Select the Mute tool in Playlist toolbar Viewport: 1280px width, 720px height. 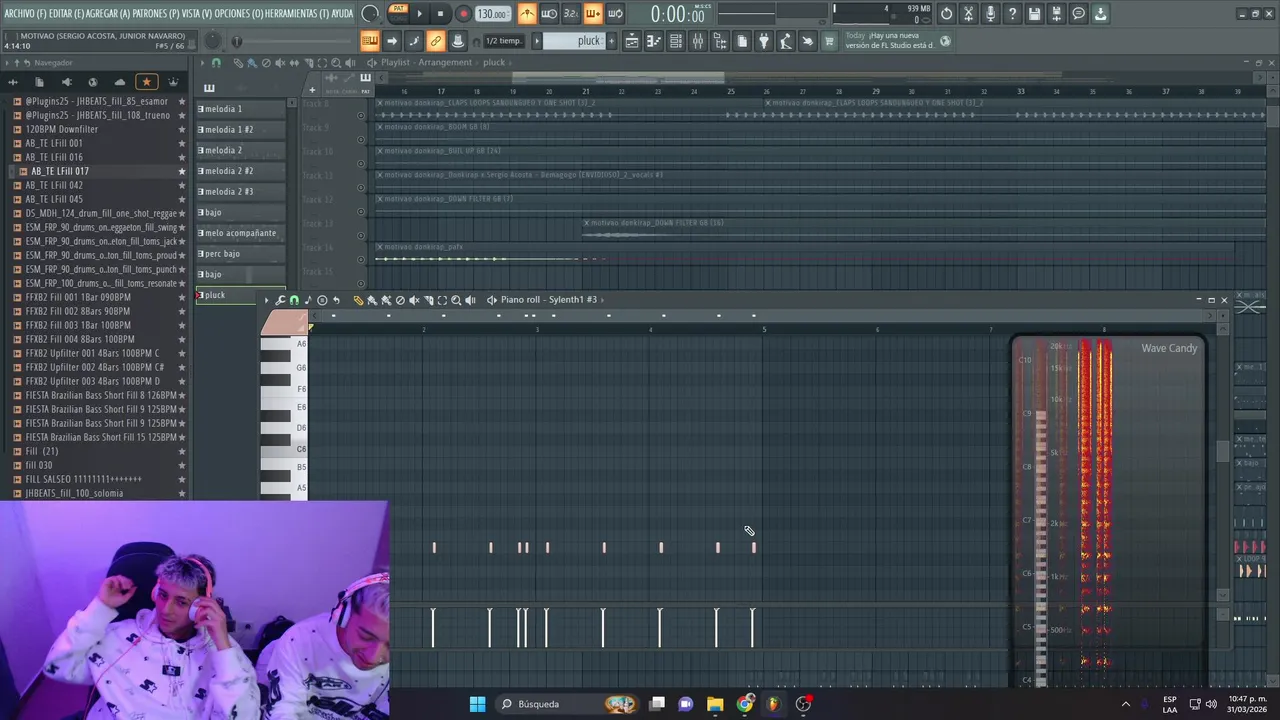coord(280,63)
